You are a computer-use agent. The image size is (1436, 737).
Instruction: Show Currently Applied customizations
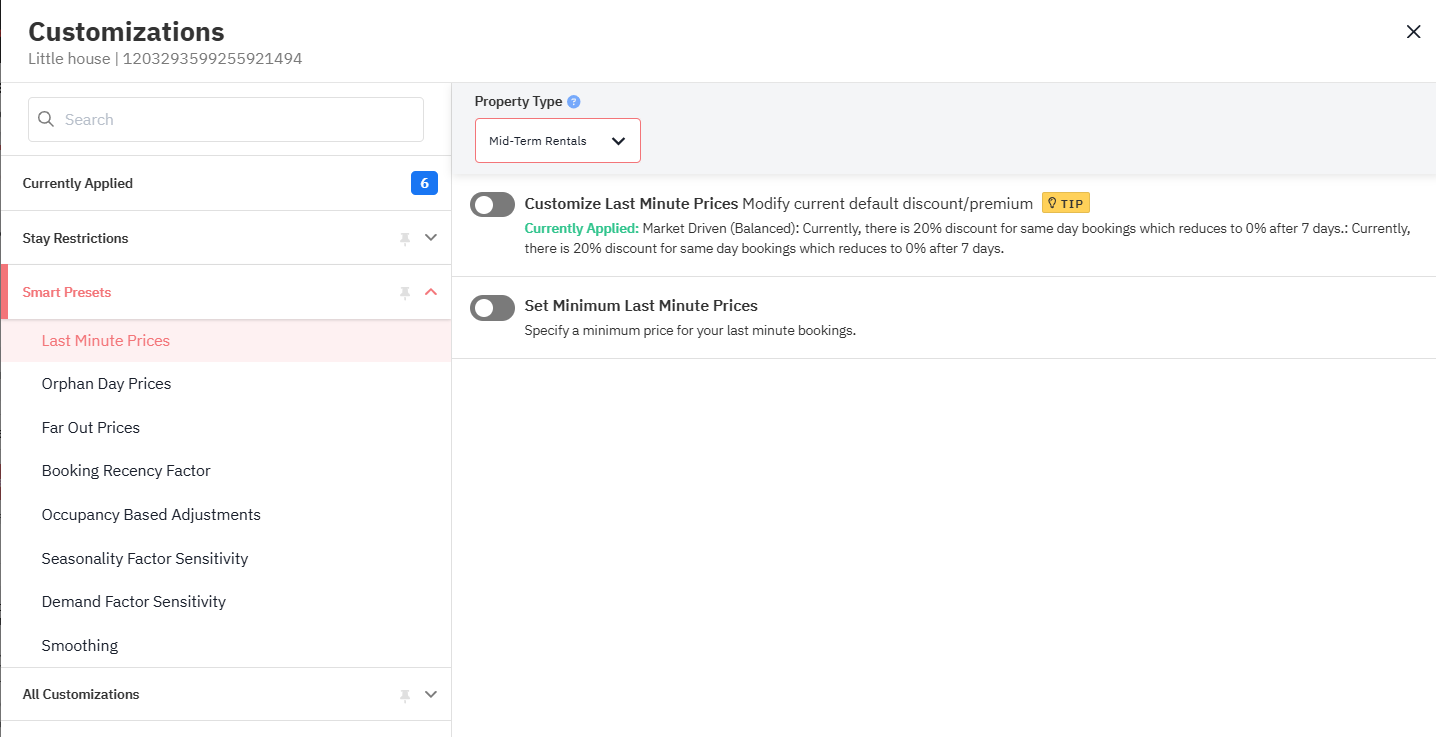point(78,184)
